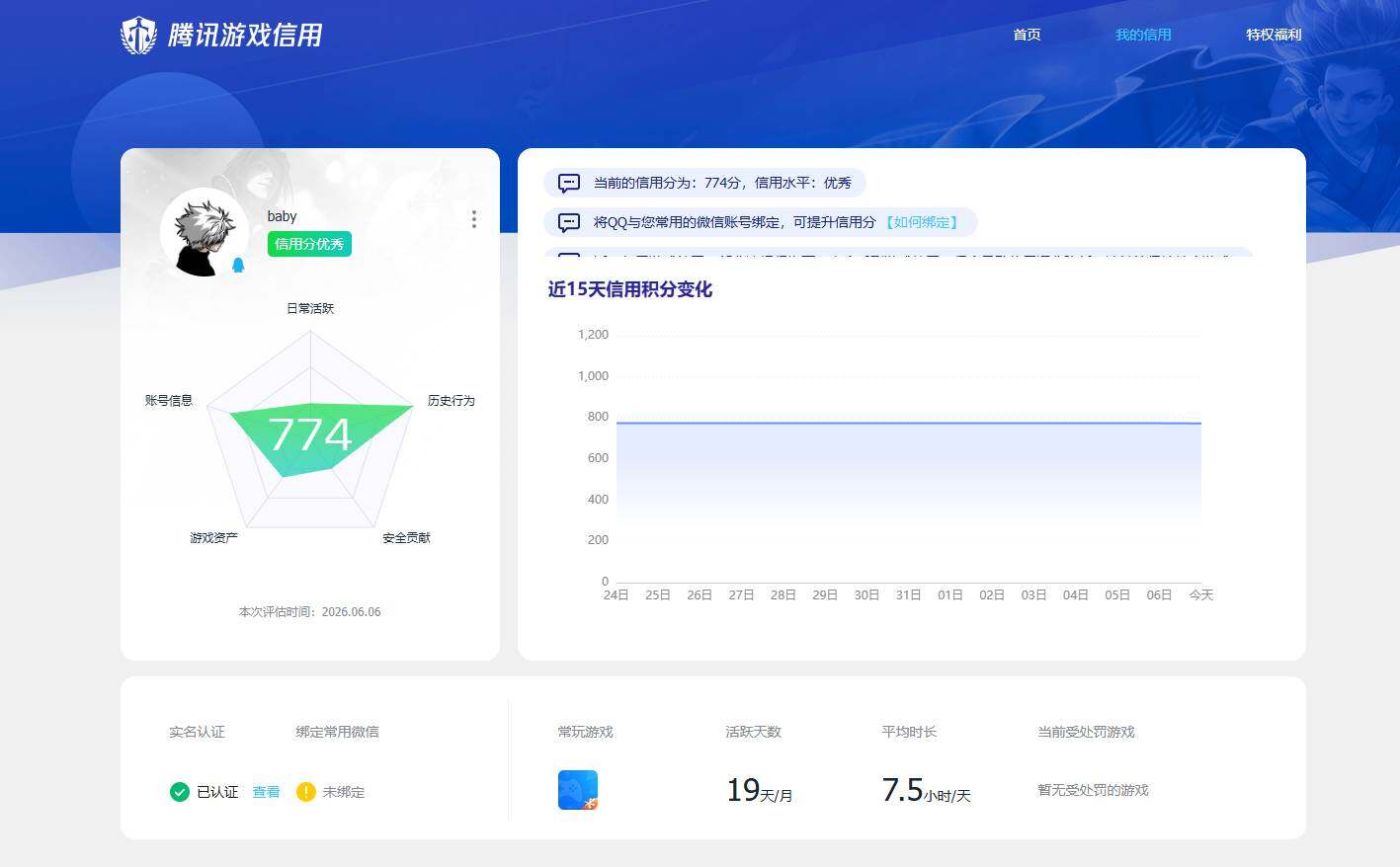The width and height of the screenshot is (1400, 867).
Task: Click the username baby
Action: [282, 216]
